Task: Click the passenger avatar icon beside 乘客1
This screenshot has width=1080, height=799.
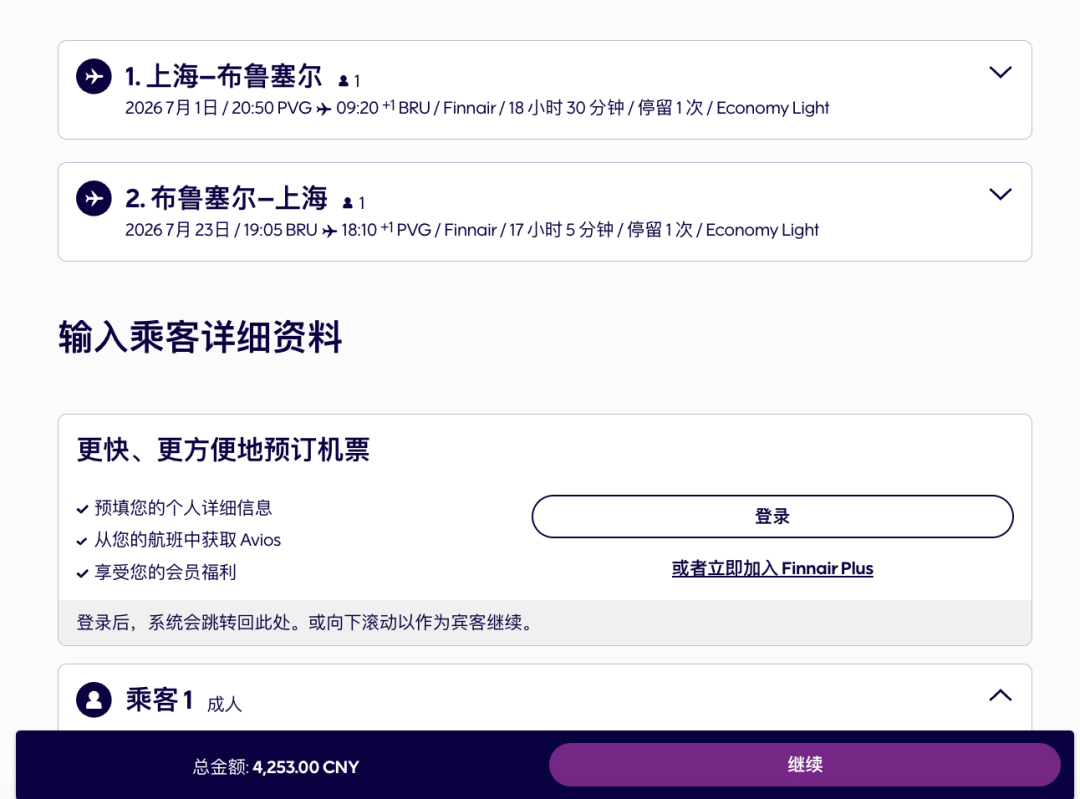Action: (x=93, y=699)
